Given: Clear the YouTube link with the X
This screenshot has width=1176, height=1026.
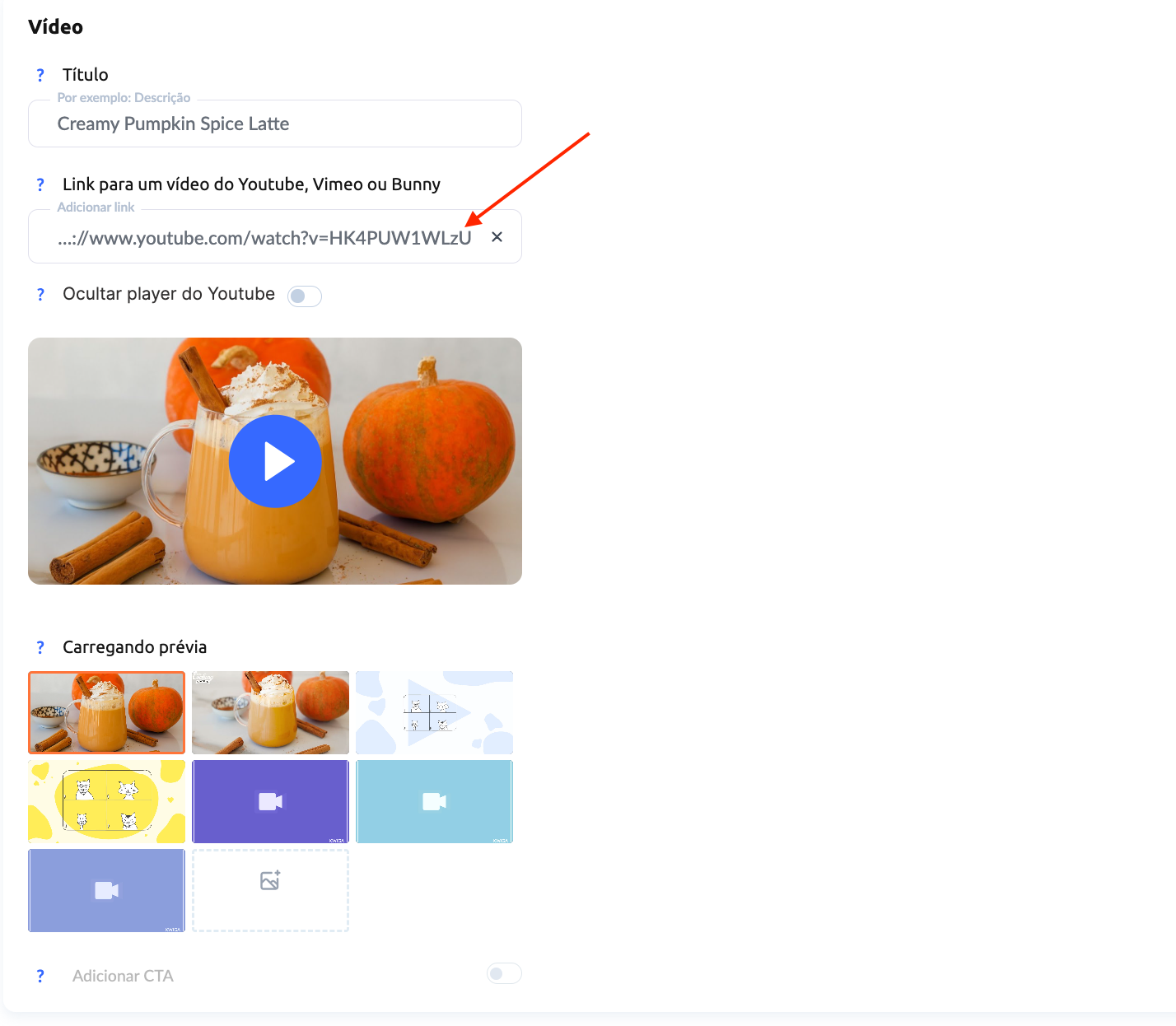Looking at the screenshot, I should (x=497, y=237).
